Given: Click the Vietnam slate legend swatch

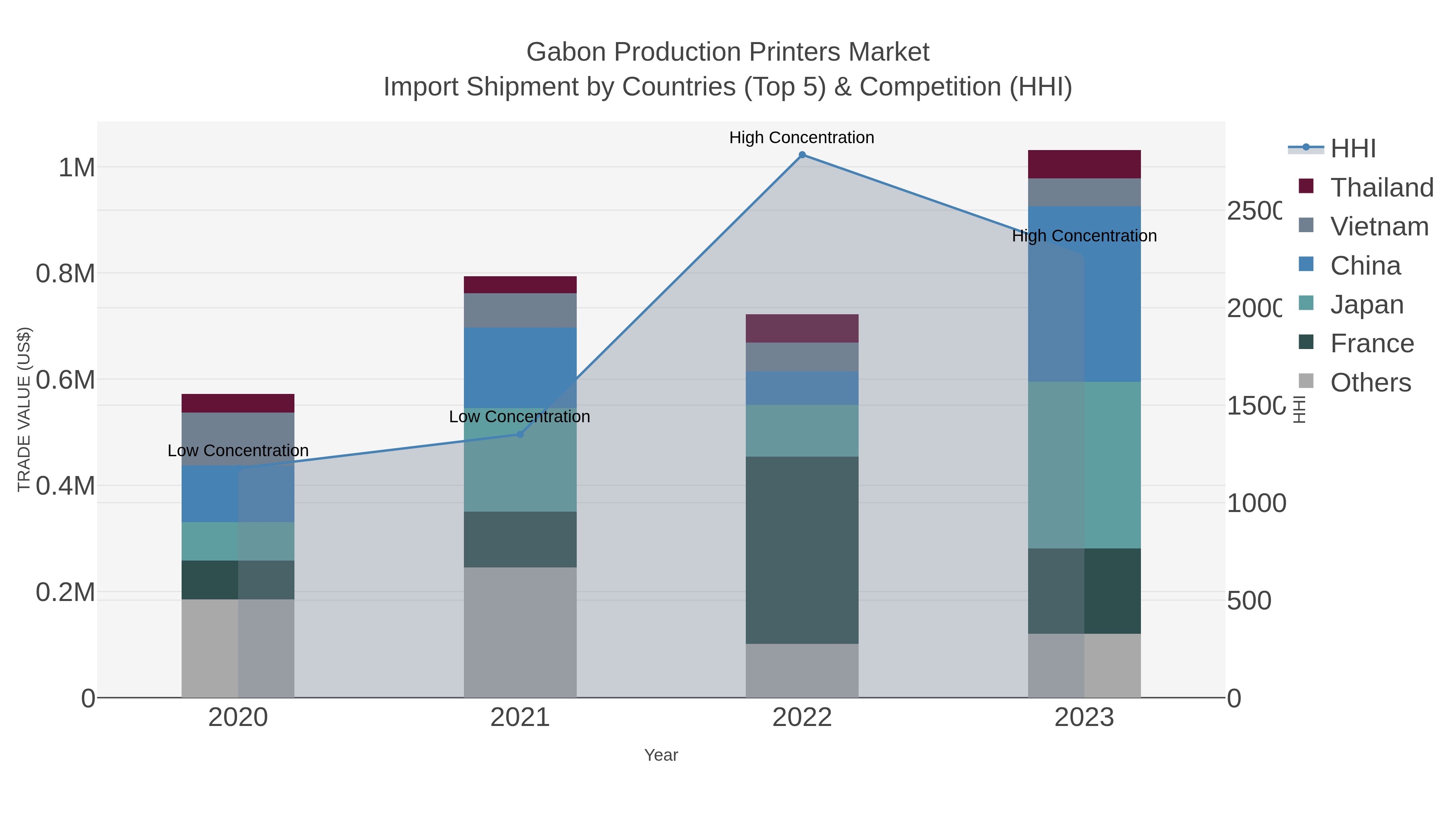Looking at the screenshot, I should 1306,225.
